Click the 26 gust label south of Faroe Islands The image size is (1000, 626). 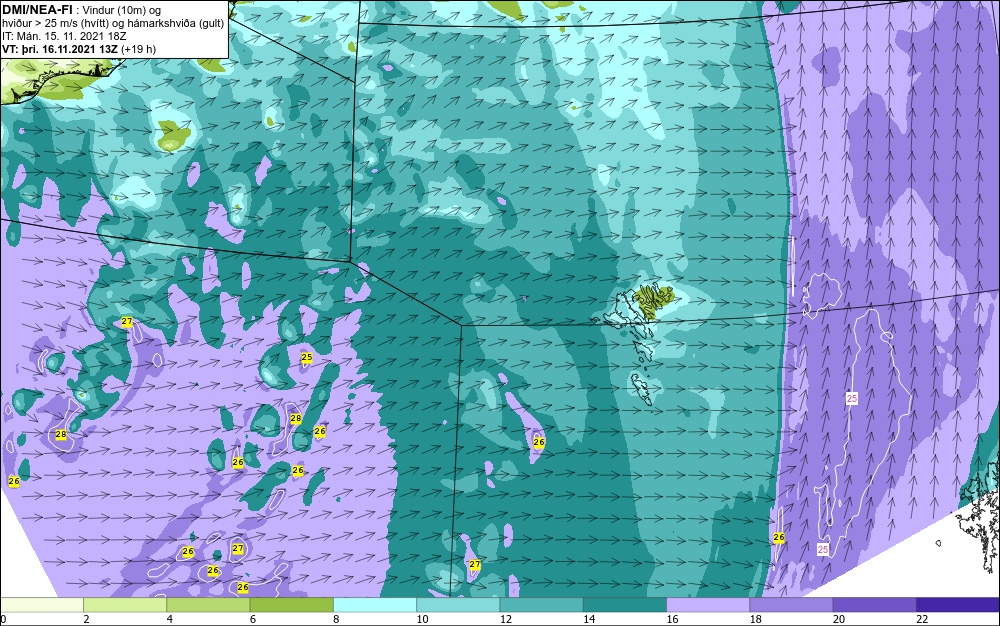point(539,442)
